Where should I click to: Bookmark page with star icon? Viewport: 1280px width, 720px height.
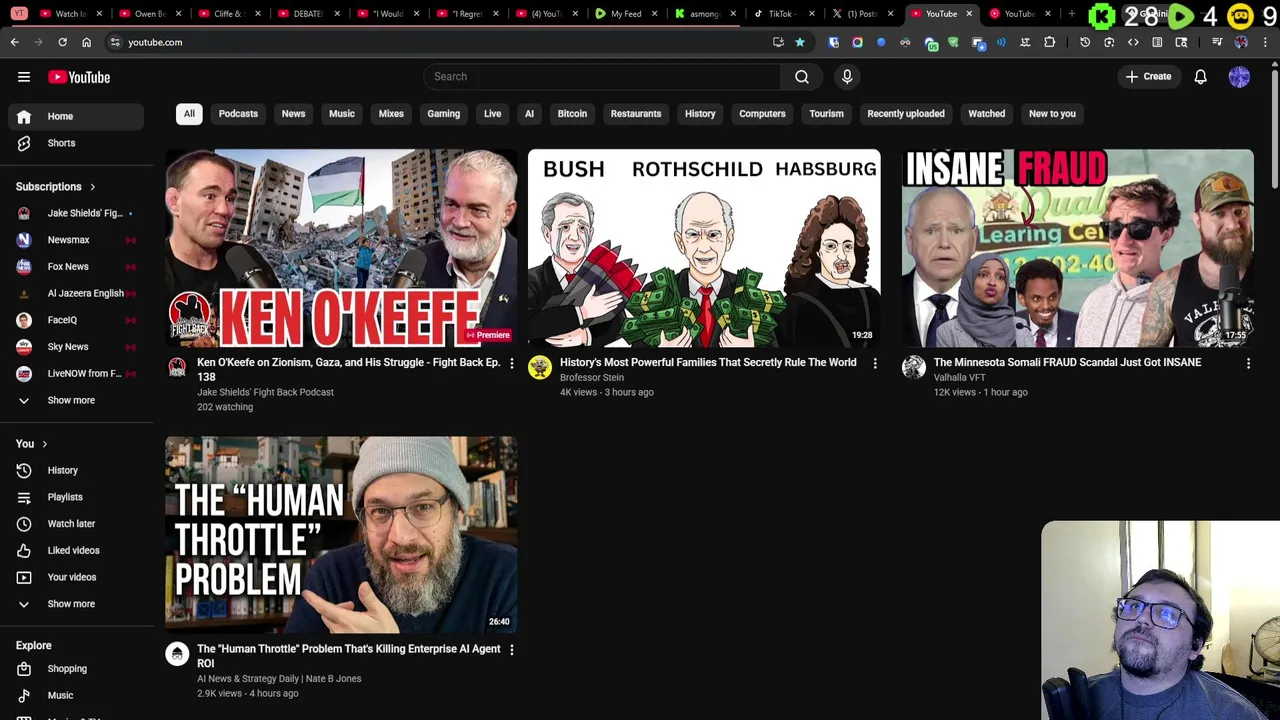tap(800, 42)
